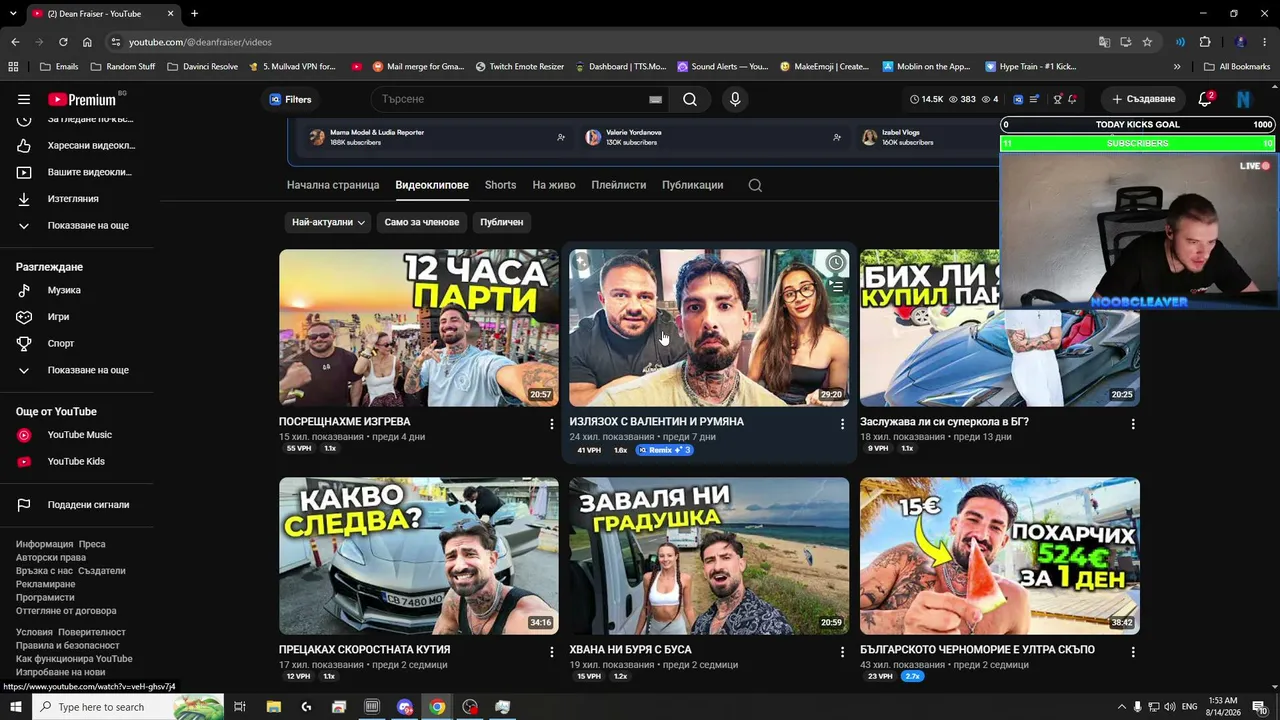Open the YouTube guide hamburger menu
The width and height of the screenshot is (1280, 720).
[x=24, y=99]
